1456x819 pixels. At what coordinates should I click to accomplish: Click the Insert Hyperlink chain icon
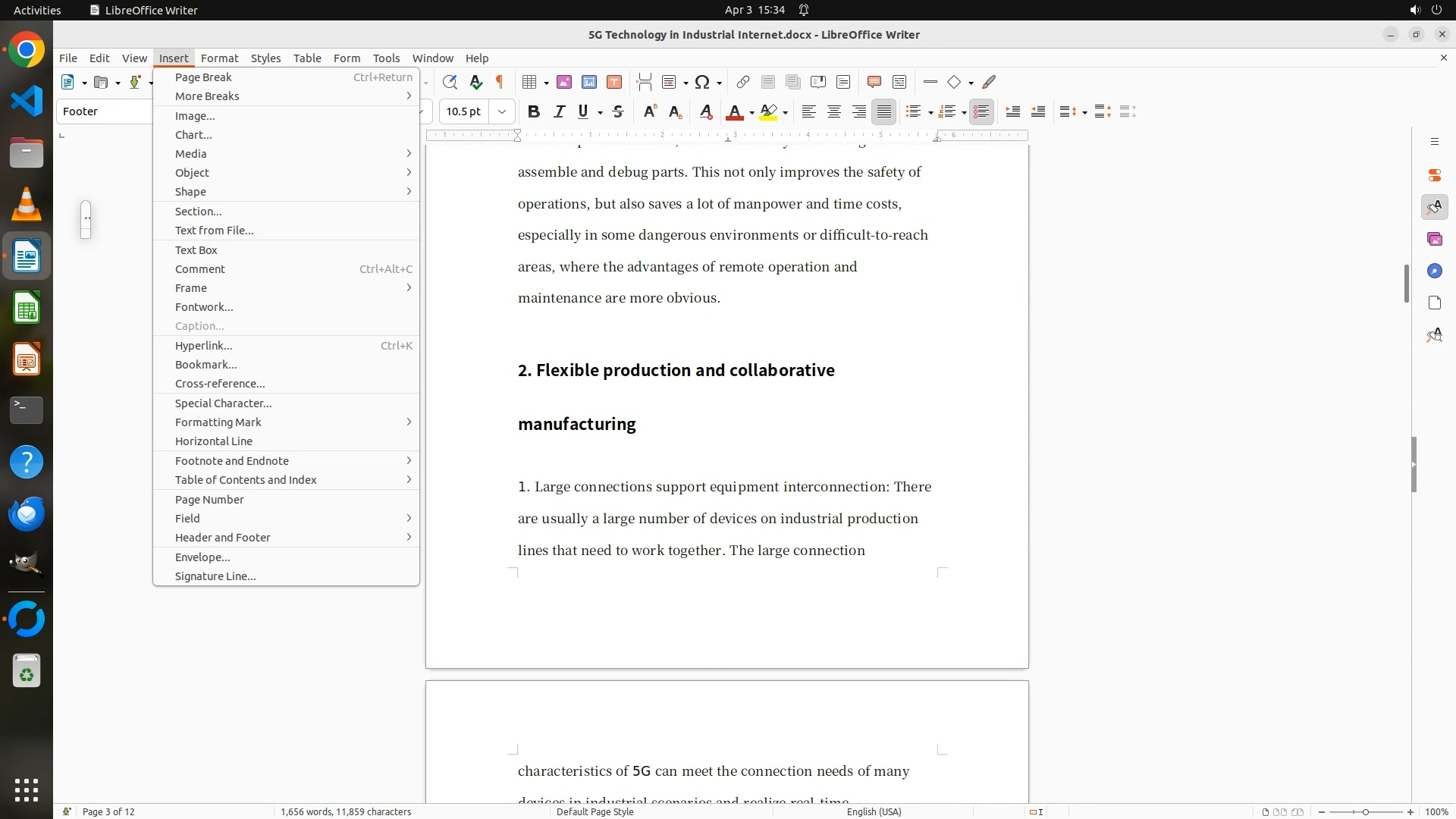click(x=743, y=82)
